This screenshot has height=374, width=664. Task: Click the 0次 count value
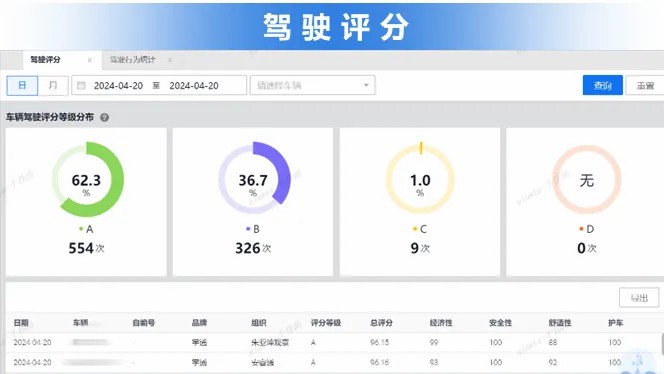point(587,248)
